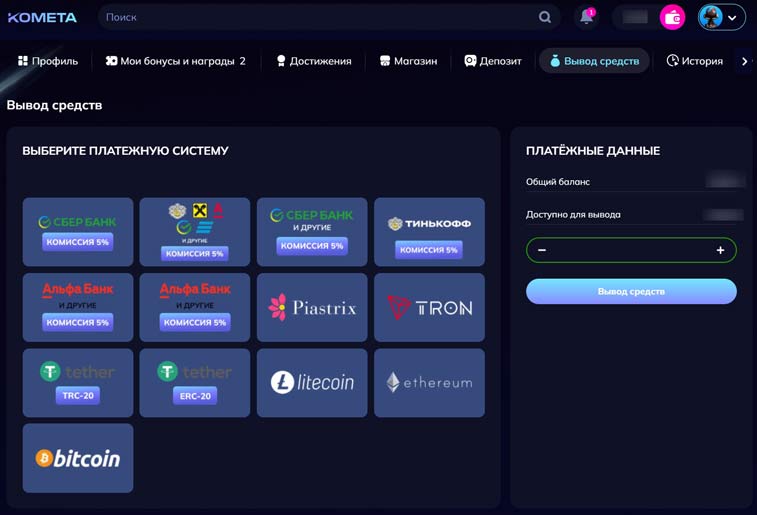Open the pink wallet icon
The height and width of the screenshot is (515, 757).
672,17
